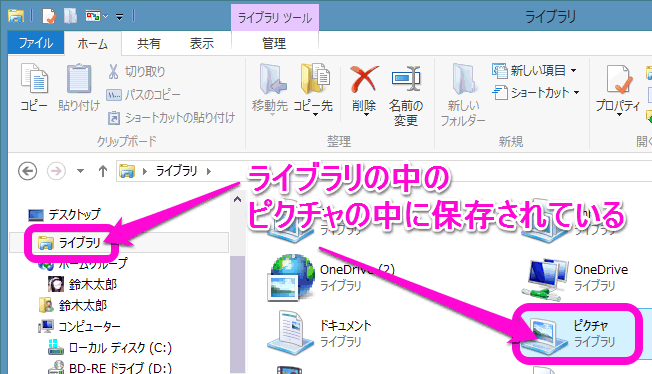
Task: Switch to the View (表示) tab
Action: (x=202, y=43)
